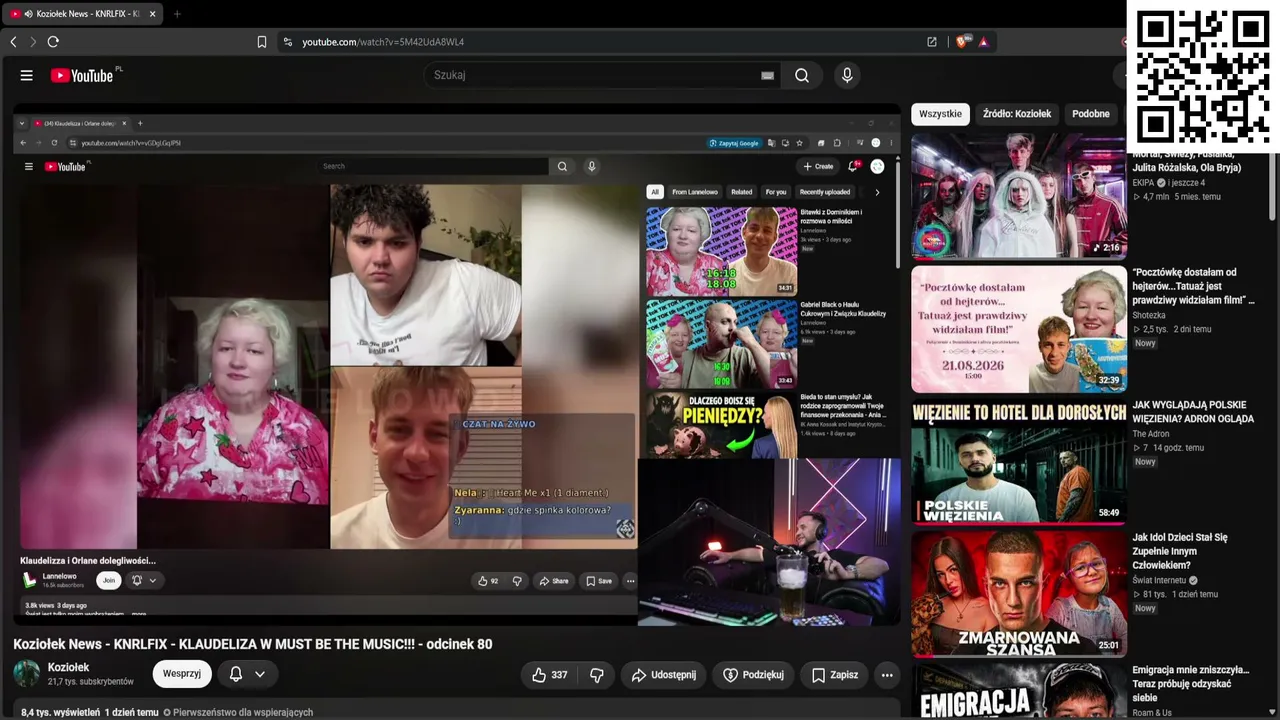Screen dimensions: 1280x720
Task: Open the Emigracja video thumbnail
Action: [1018, 692]
